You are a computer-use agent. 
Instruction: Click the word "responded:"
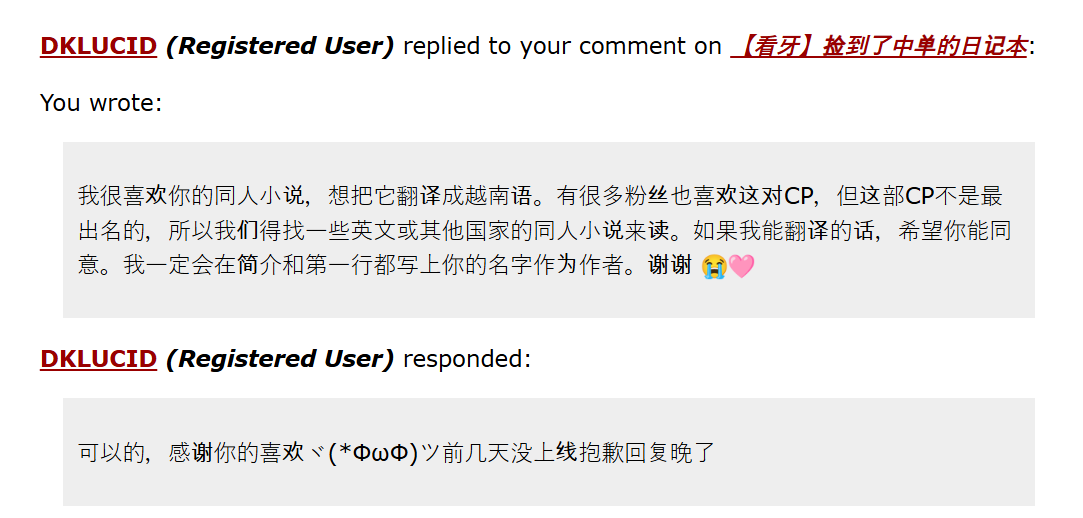tap(467, 359)
